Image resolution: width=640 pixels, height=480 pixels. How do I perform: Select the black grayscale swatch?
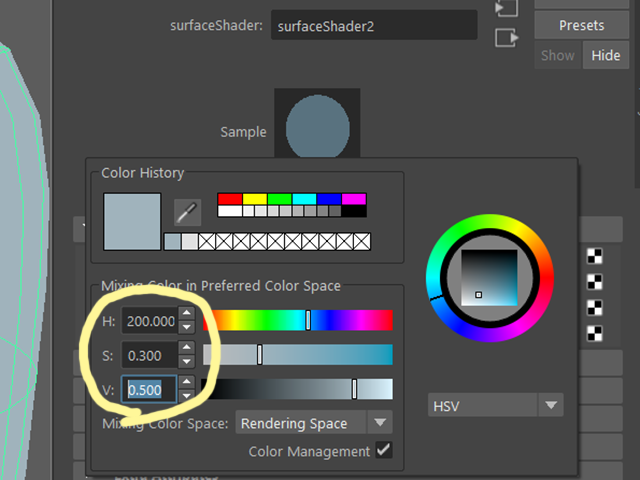point(354,211)
